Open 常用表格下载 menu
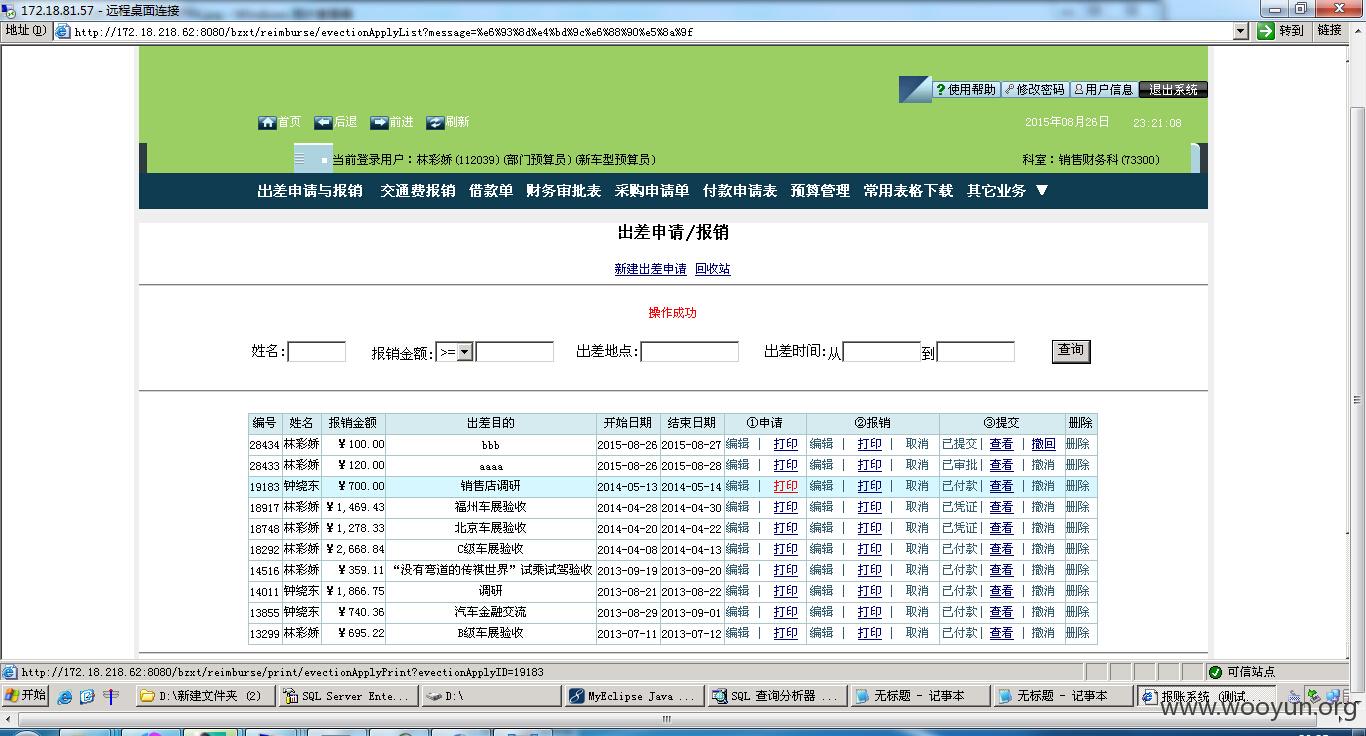1366x736 pixels. 908,190
